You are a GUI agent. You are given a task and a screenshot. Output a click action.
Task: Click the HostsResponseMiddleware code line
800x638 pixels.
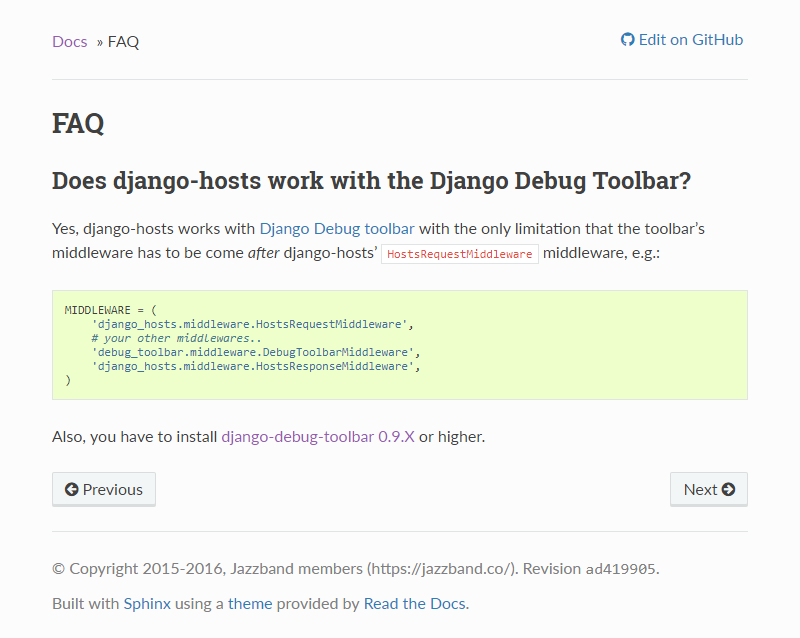click(256, 366)
